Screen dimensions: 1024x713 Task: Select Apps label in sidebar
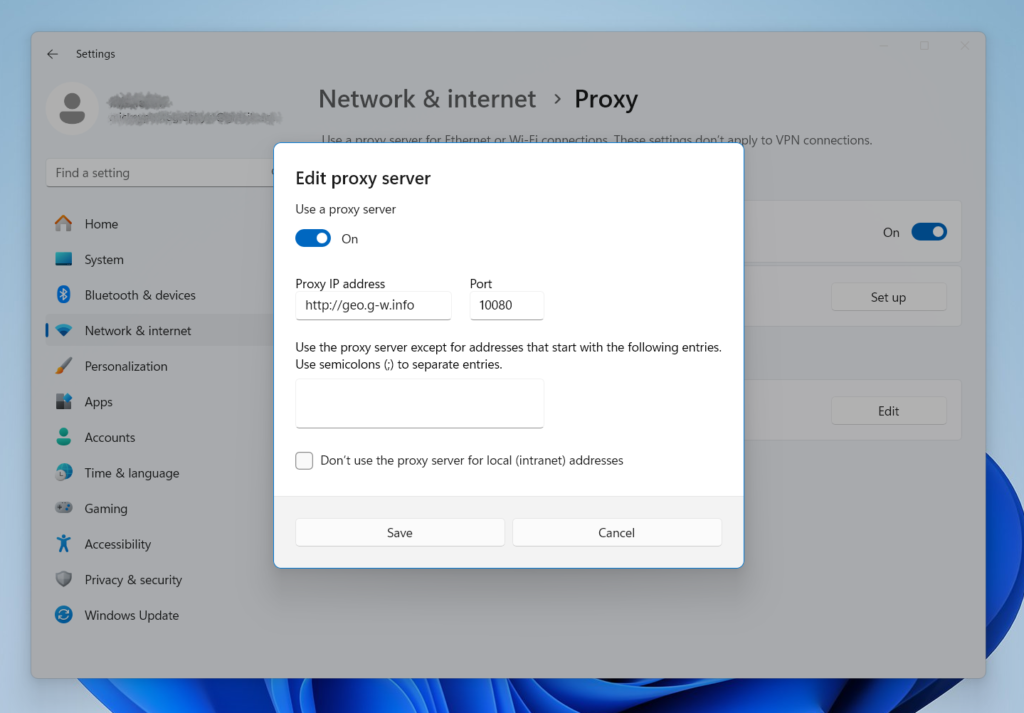[x=99, y=402]
